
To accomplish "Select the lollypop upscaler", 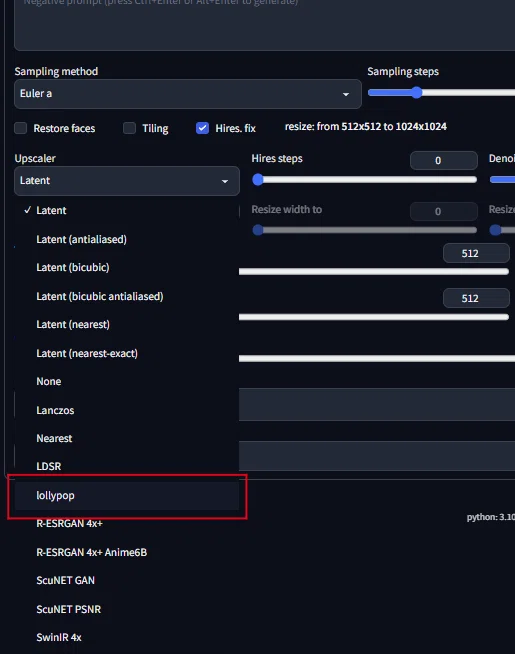I will pos(127,496).
